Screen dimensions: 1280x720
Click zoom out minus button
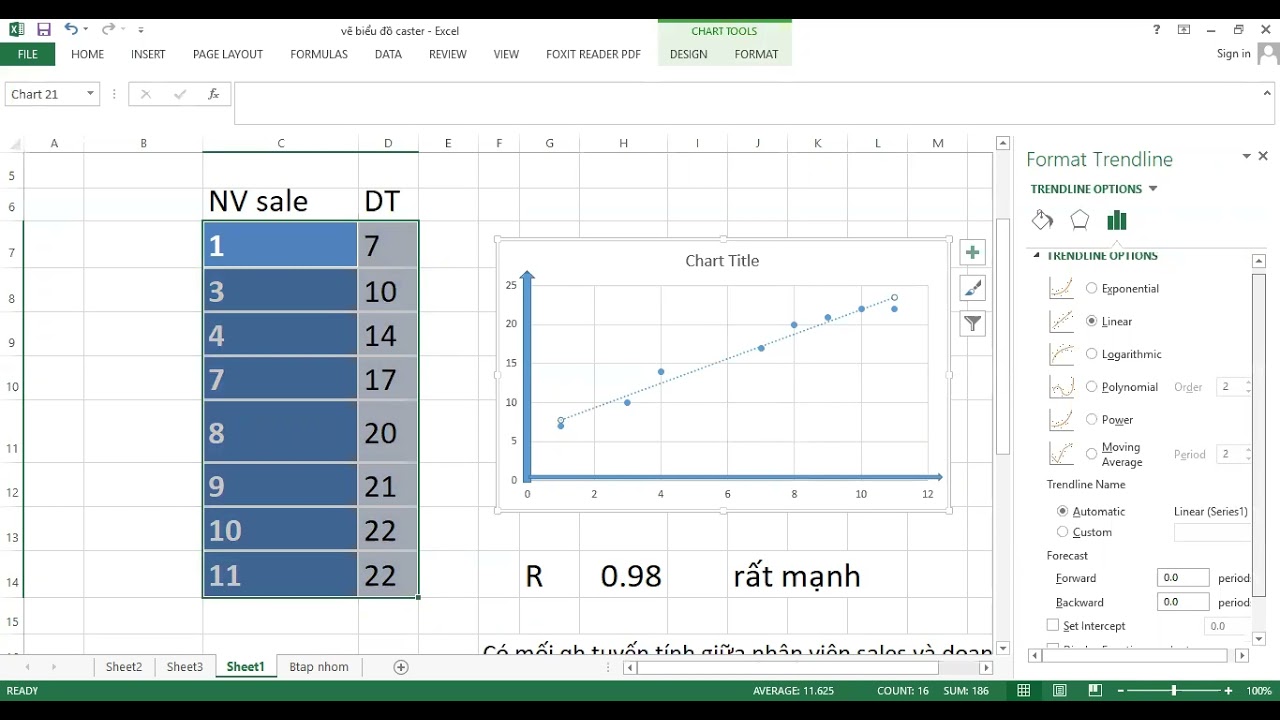[1121, 691]
